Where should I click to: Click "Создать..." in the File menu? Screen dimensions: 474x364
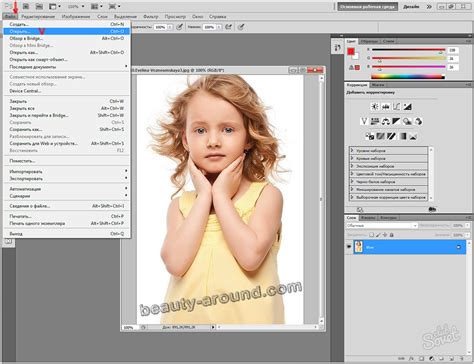(67, 24)
